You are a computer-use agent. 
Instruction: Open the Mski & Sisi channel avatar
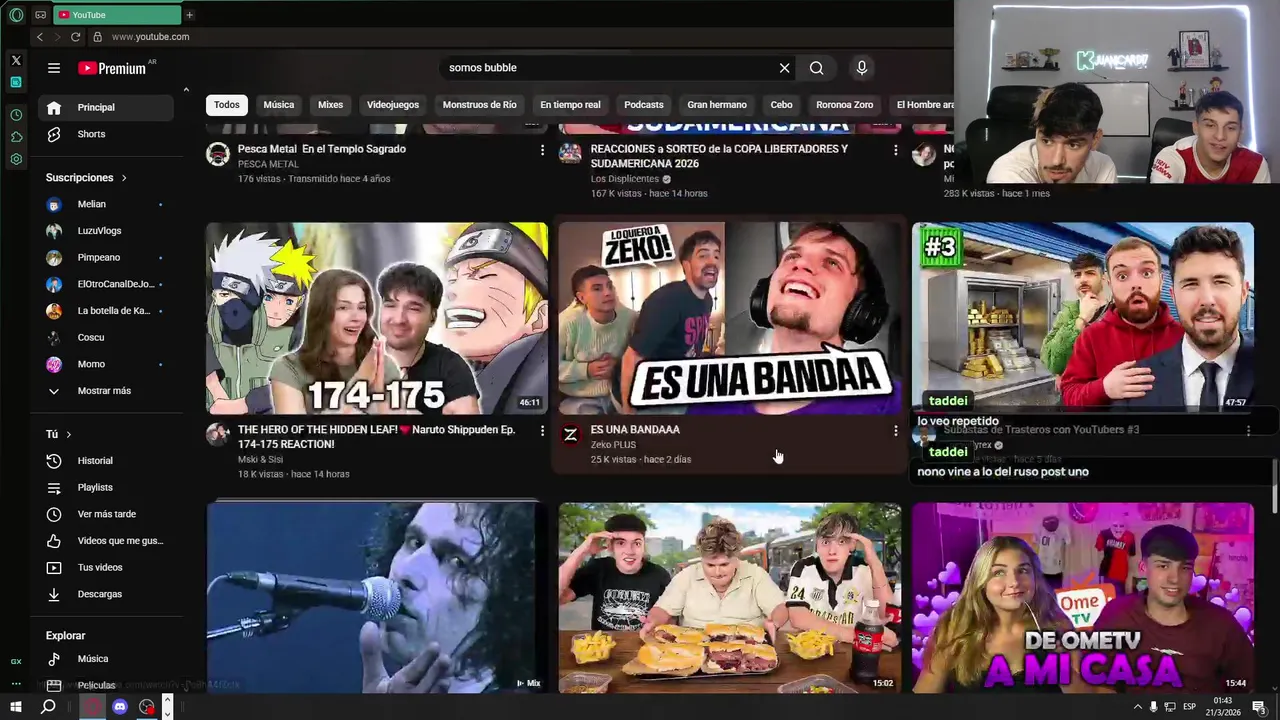tap(218, 434)
